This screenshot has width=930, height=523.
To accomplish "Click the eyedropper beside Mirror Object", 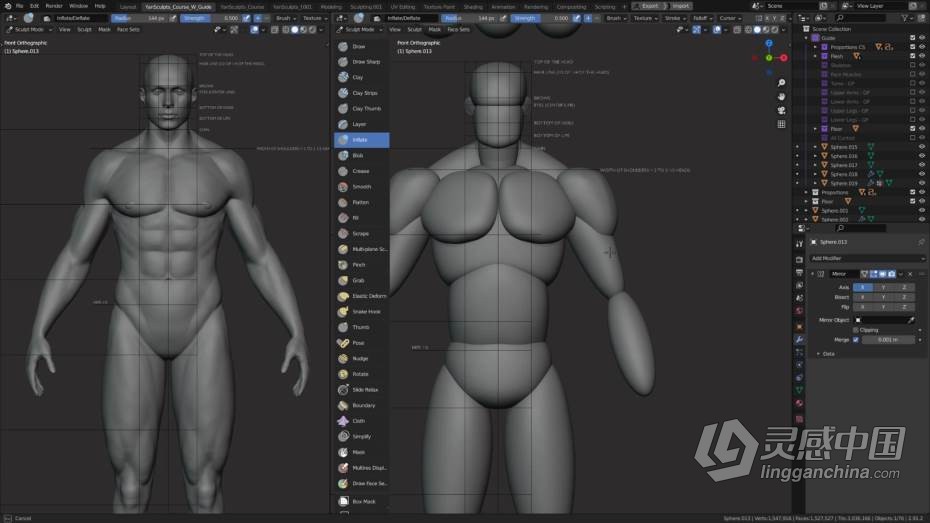I will (x=911, y=320).
